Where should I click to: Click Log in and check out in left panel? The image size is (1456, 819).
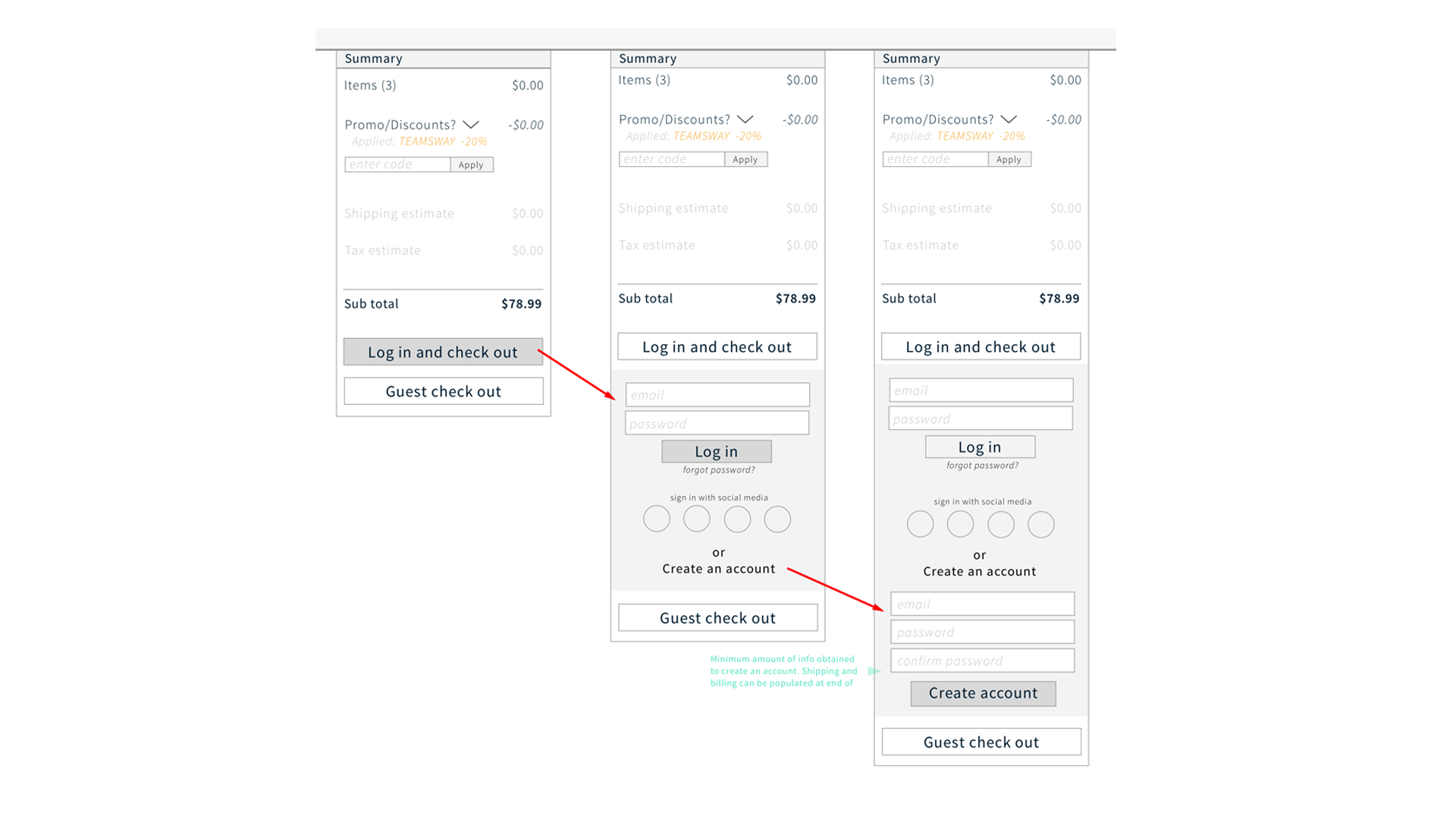443,352
